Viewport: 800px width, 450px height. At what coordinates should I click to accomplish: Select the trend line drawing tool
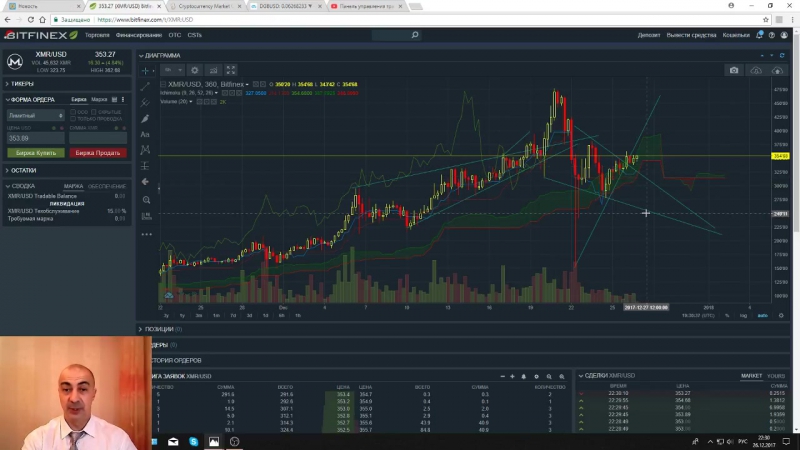(145, 86)
